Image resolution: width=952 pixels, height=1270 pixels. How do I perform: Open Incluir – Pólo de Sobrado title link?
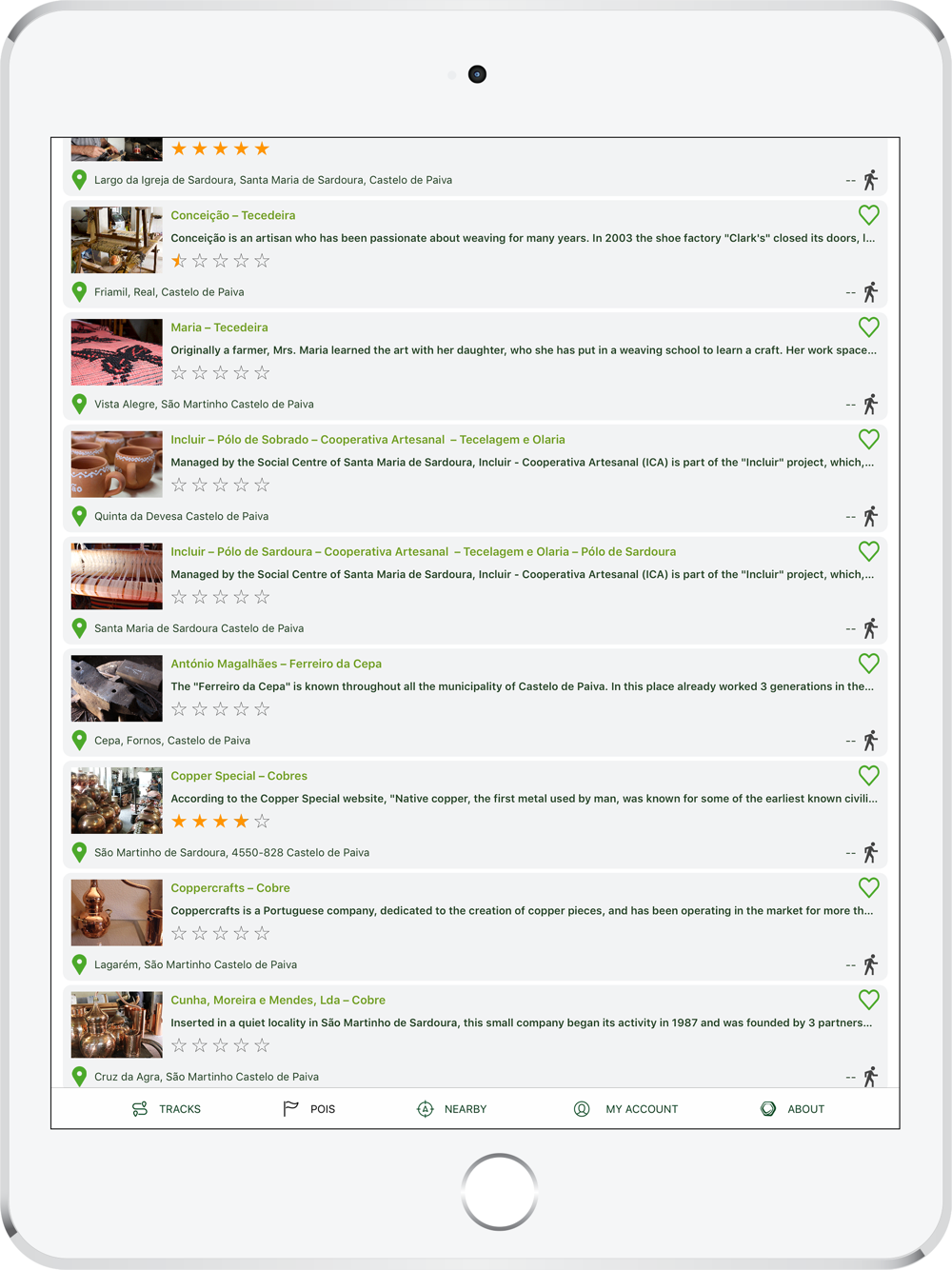pos(367,440)
